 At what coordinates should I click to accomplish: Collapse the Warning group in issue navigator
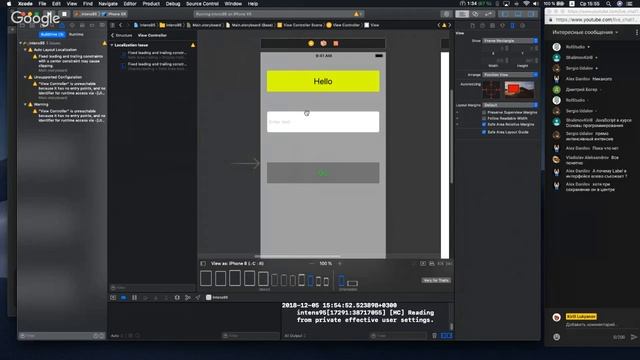click(25, 104)
